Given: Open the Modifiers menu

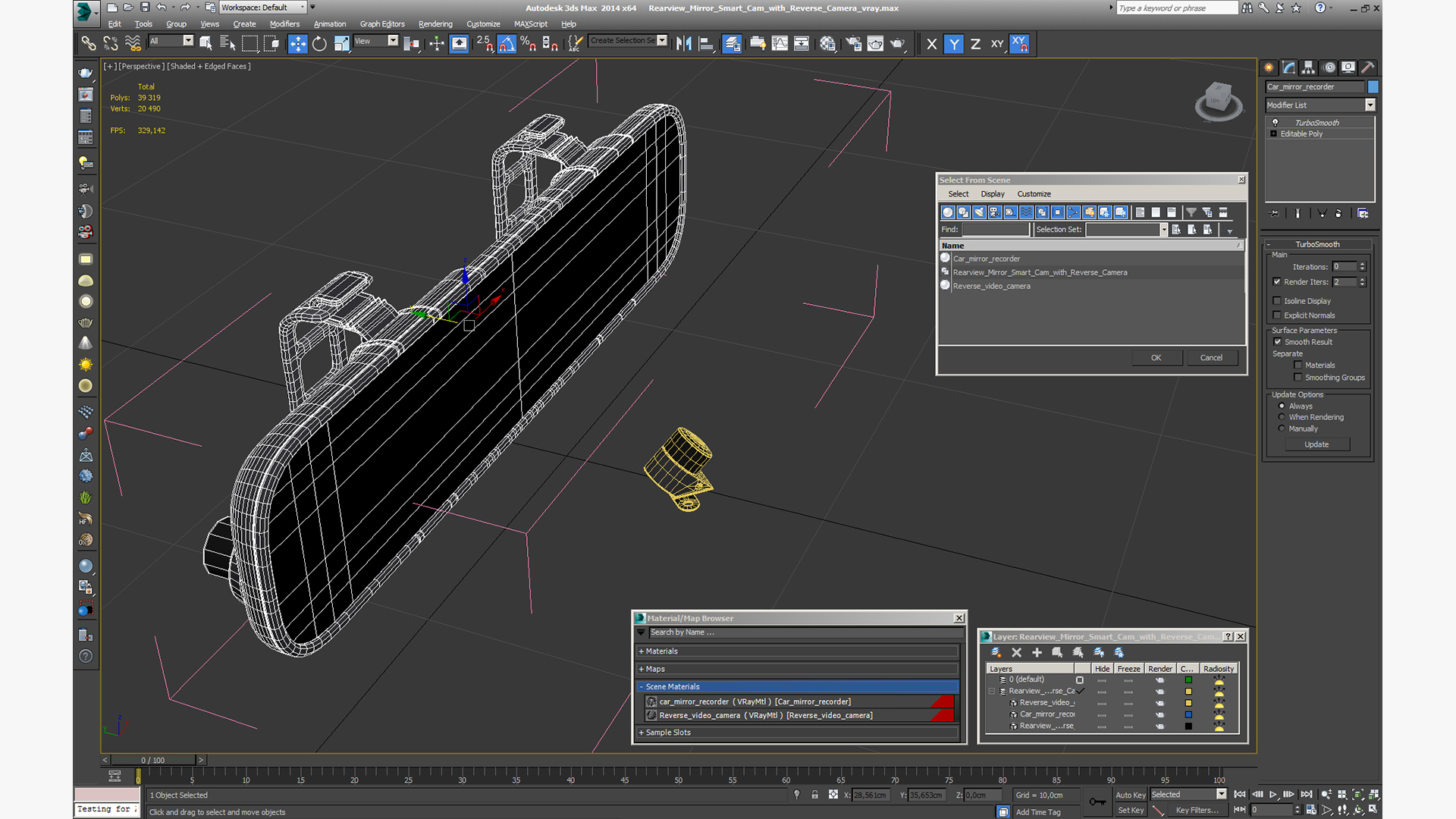Looking at the screenshot, I should 284,24.
